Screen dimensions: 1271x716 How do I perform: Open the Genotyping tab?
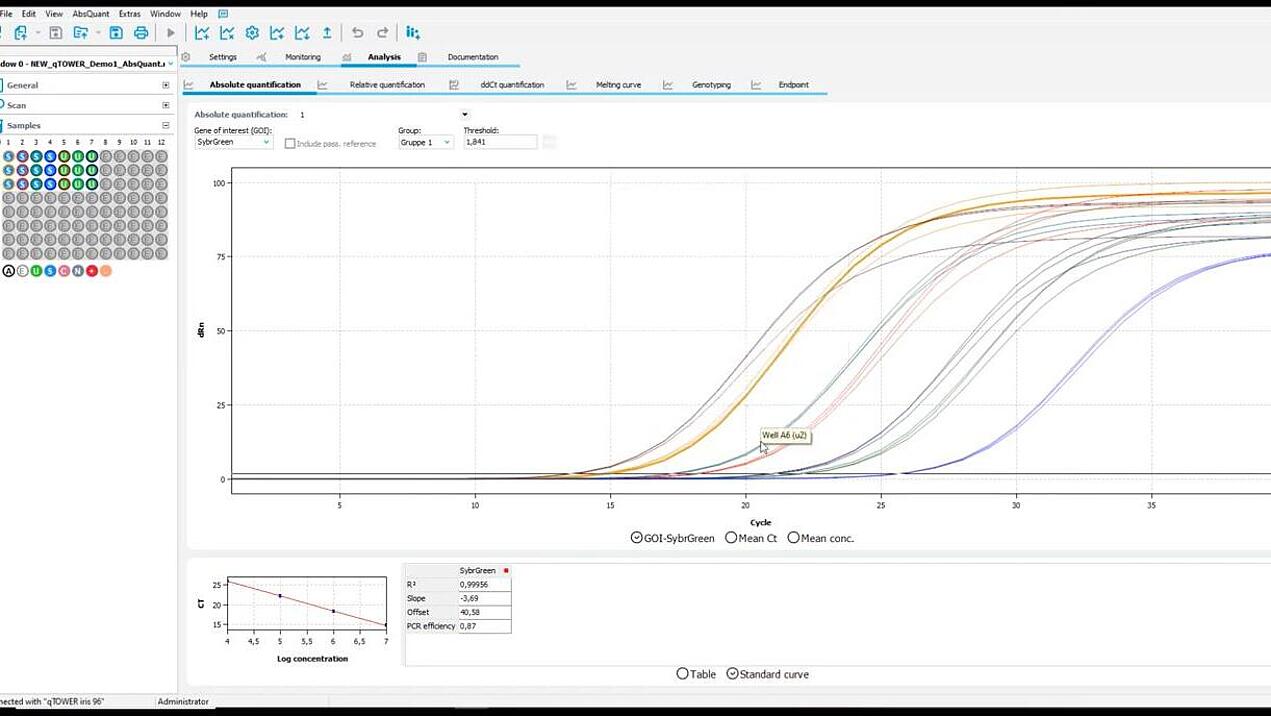coord(711,85)
